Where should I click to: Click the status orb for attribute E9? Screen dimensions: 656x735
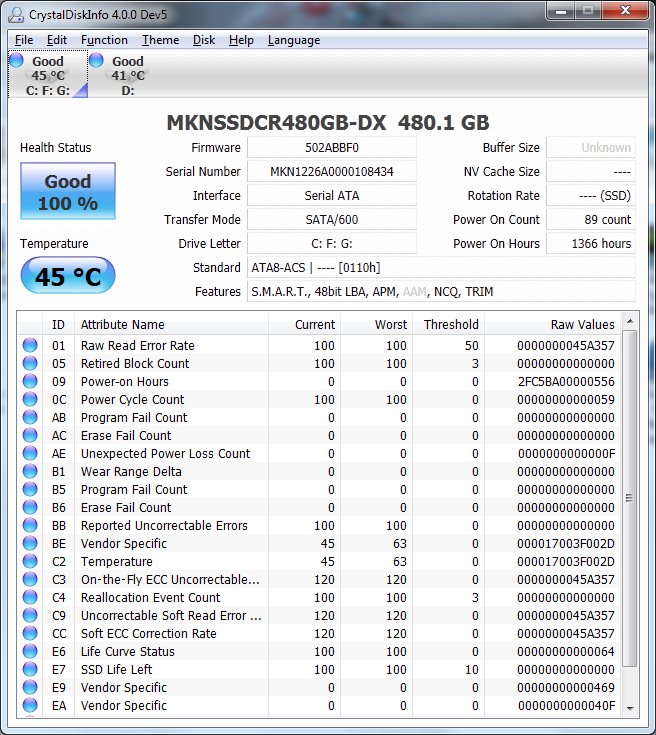(x=30, y=687)
